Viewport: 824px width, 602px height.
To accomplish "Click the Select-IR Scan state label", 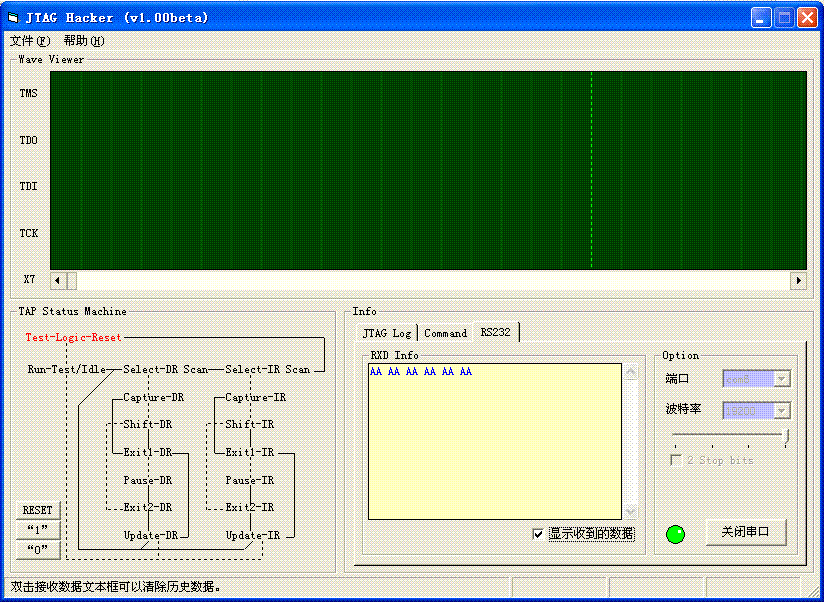I will [267, 369].
